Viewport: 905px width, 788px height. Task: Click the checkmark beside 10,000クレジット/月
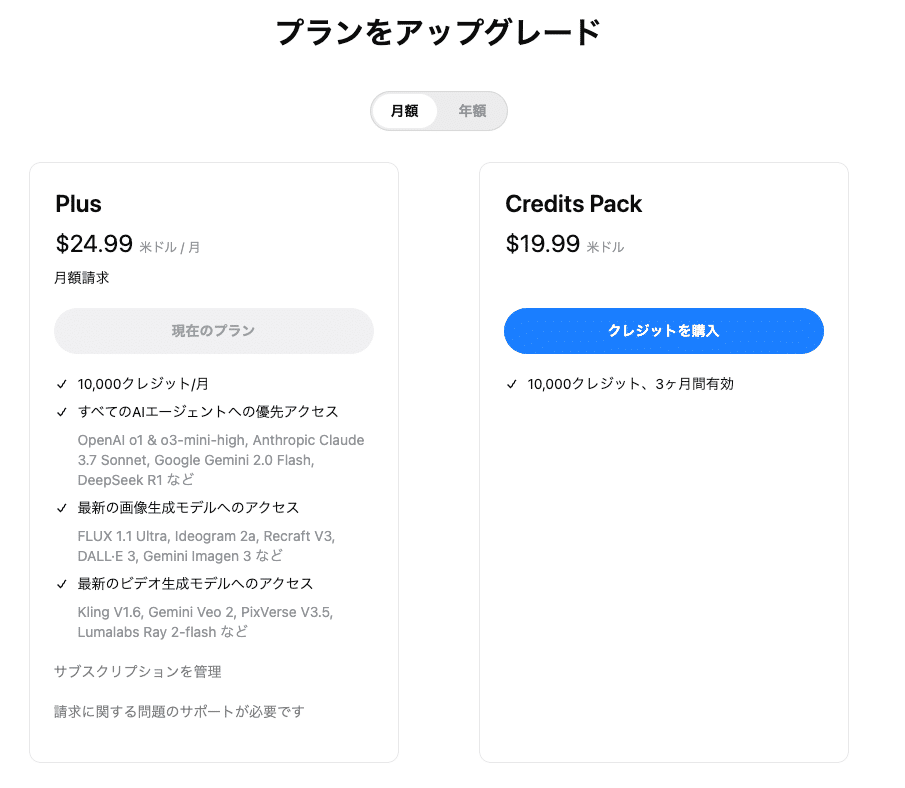62,384
